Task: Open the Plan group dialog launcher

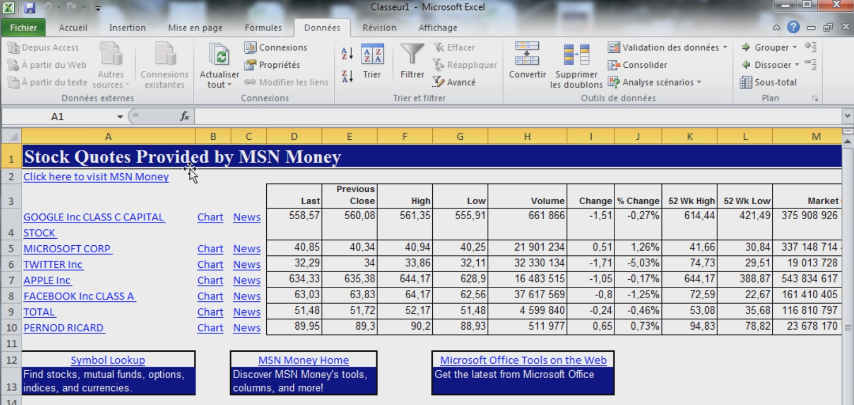Action: click(815, 99)
